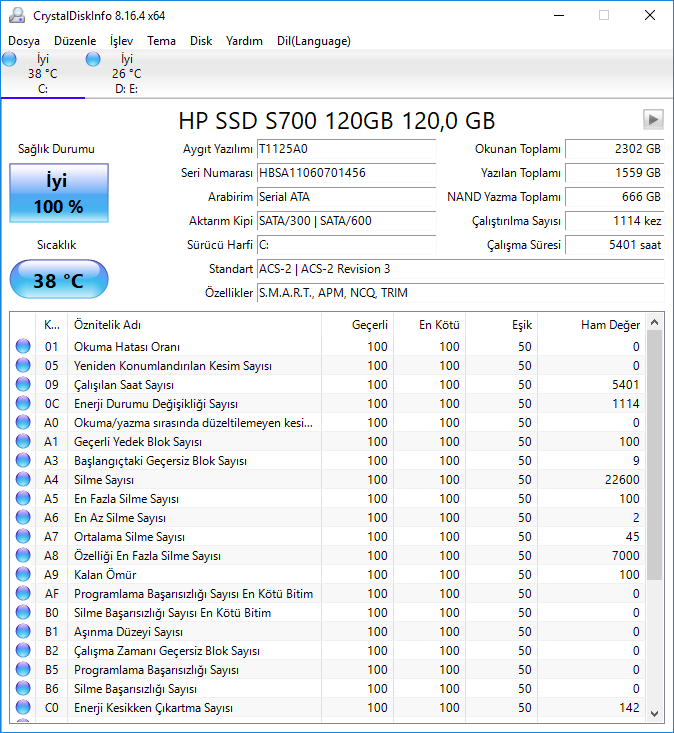This screenshot has height=733, width=674.
Task: Click the status orb for attribute A9
Action: tap(23, 574)
